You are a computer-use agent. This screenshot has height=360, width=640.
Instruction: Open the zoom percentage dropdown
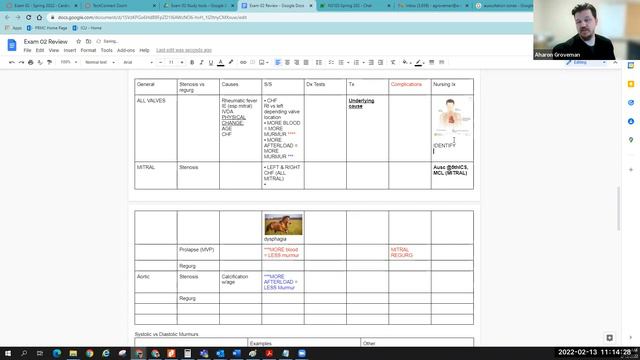(x=69, y=62)
